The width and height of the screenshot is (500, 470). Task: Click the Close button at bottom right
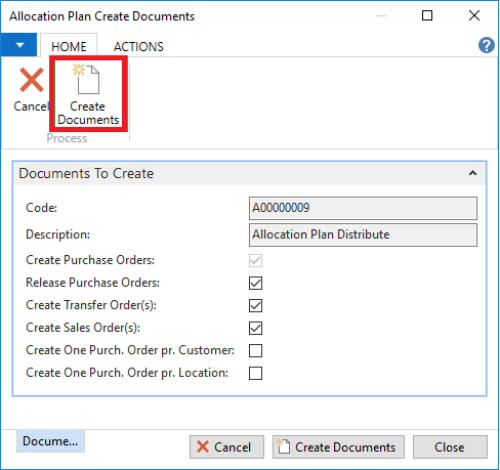point(450,447)
